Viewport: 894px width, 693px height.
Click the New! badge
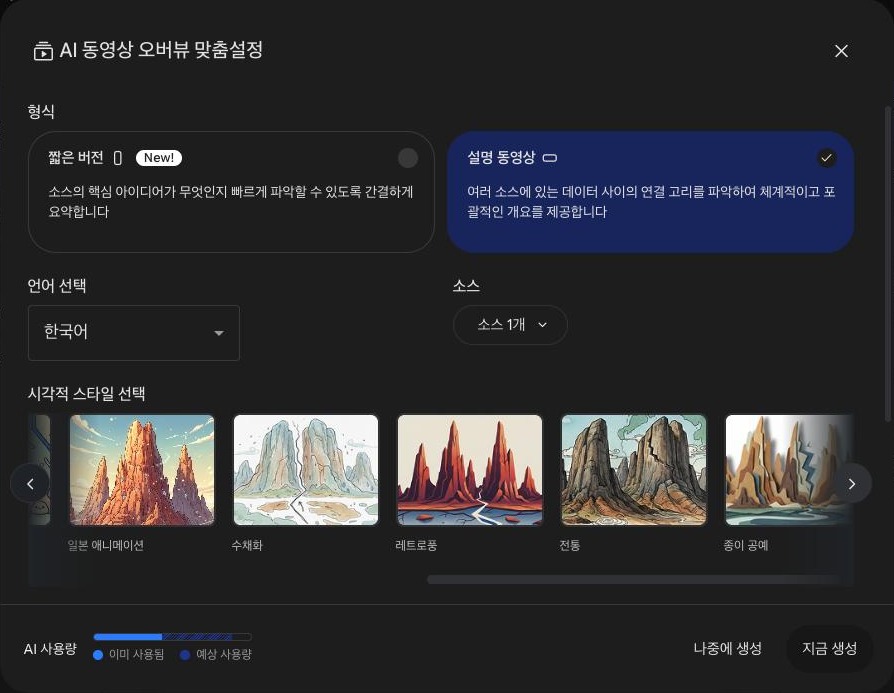[x=159, y=158]
